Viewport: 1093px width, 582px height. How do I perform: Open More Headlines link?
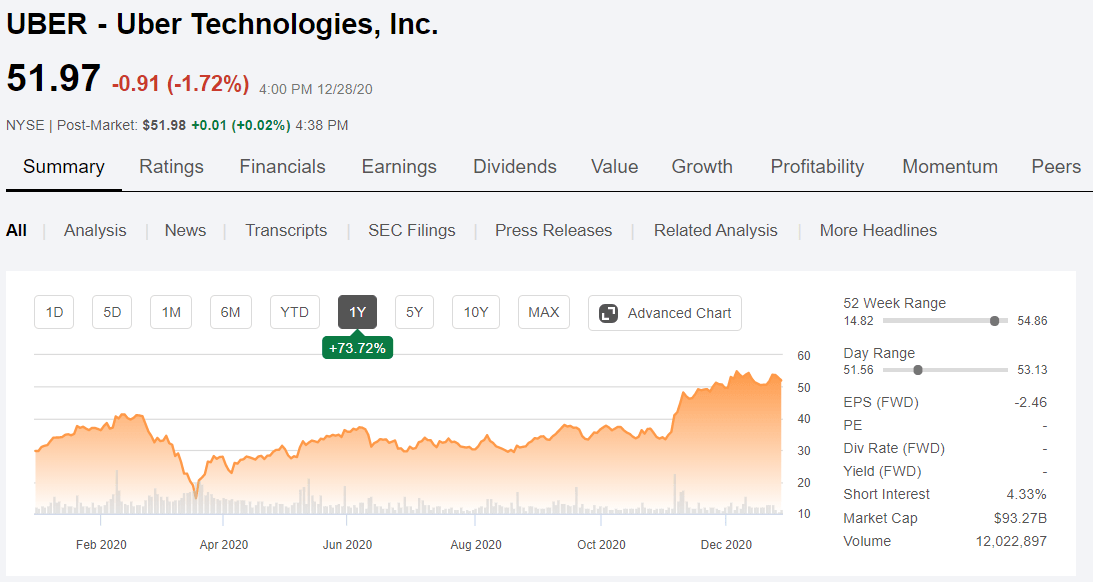878,230
